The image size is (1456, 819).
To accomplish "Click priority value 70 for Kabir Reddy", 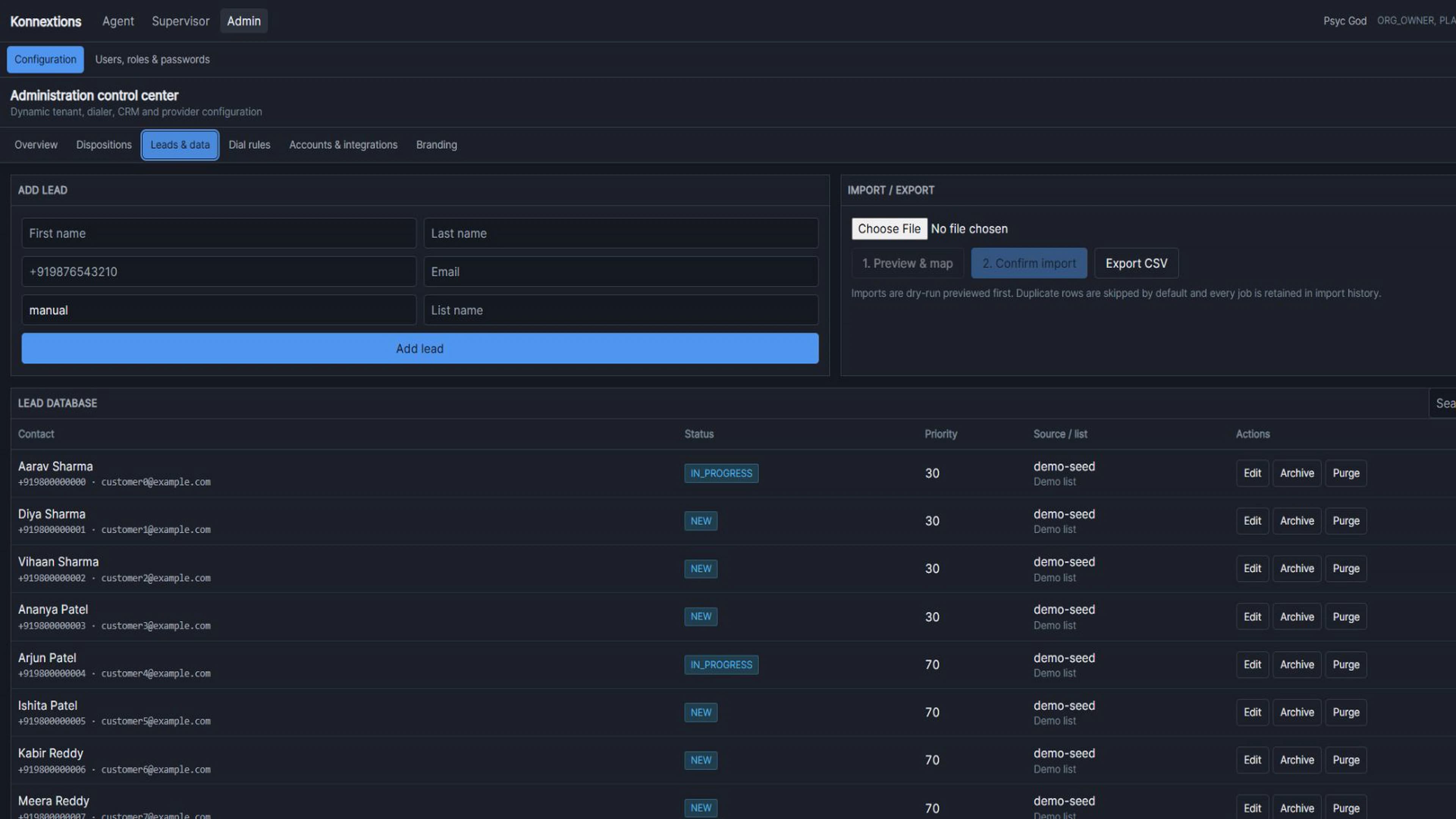I will coord(932,760).
